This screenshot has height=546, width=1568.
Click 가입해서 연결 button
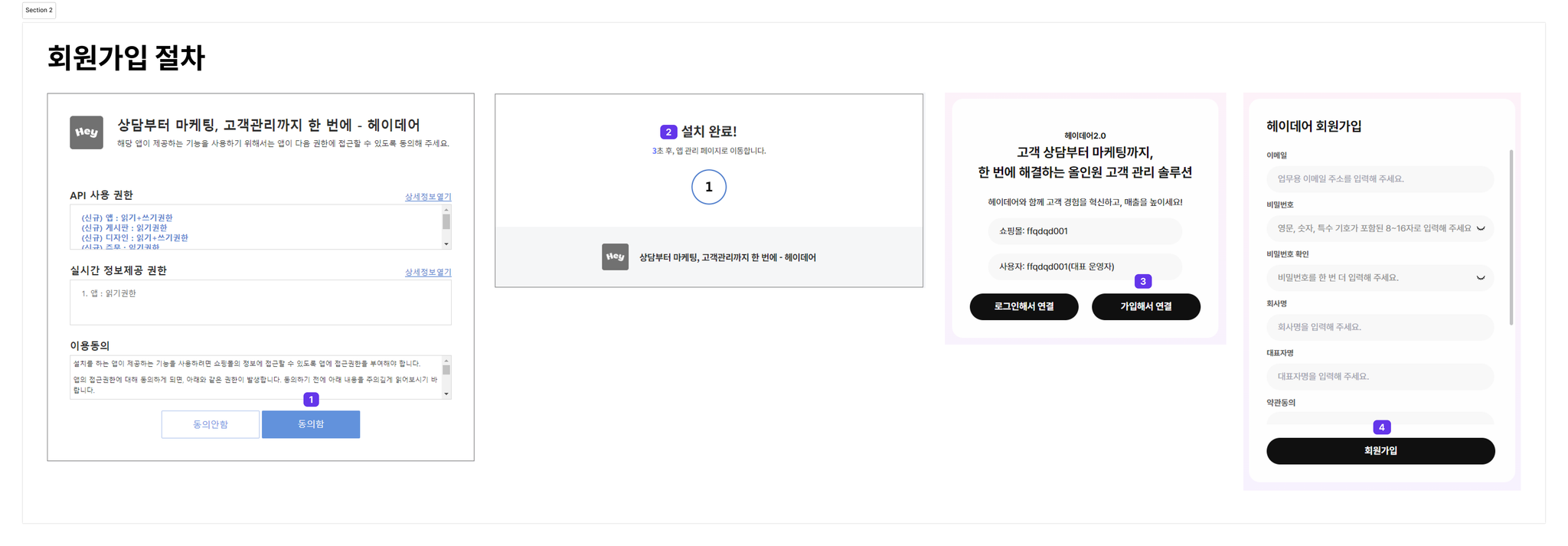point(1146,306)
